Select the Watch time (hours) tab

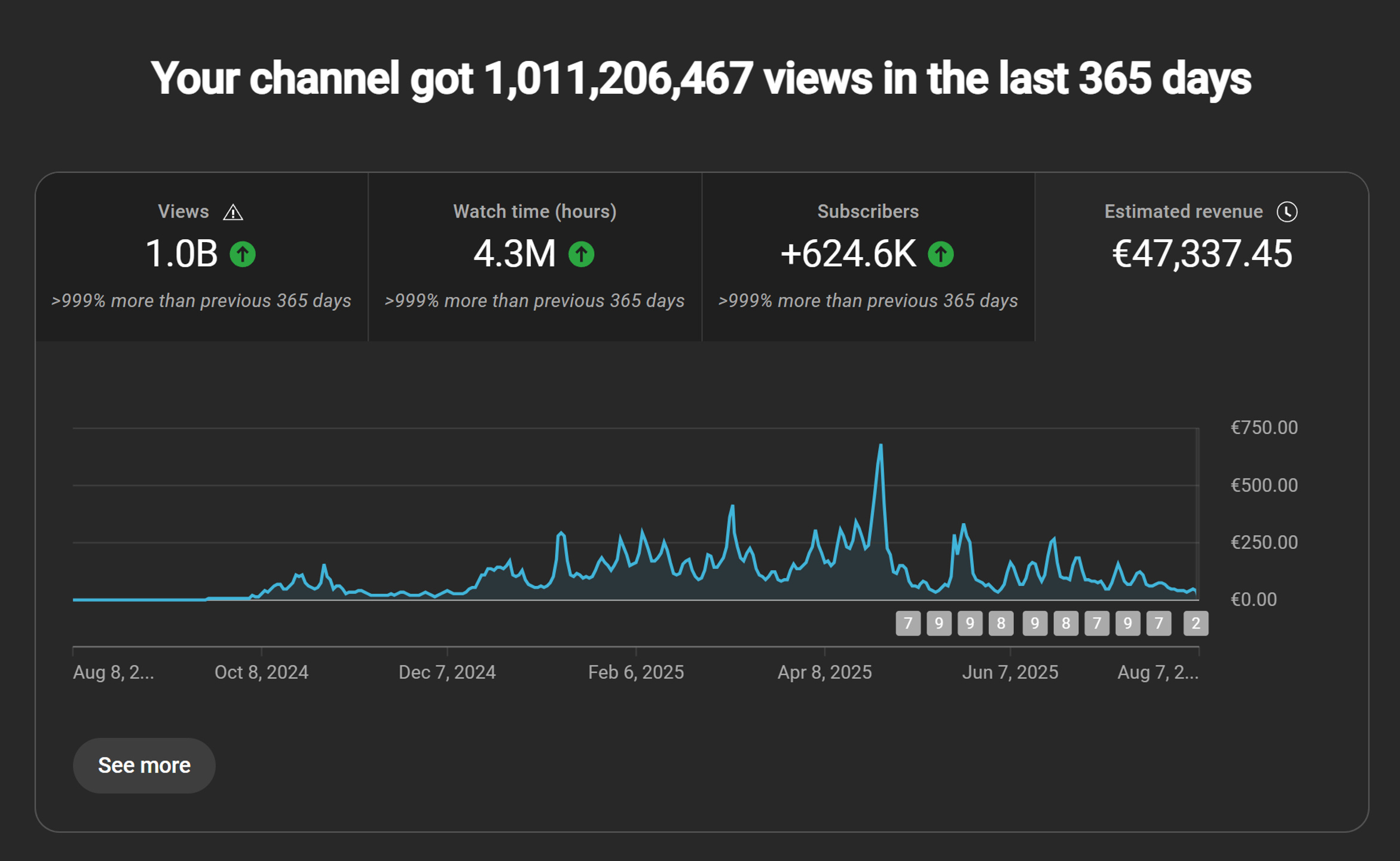click(535, 257)
